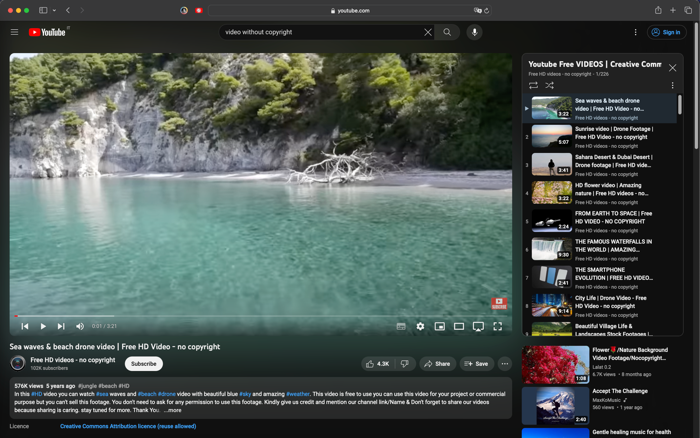This screenshot has width=700, height=438.
Task: Toggle playlist shuffle
Action: 550,85
